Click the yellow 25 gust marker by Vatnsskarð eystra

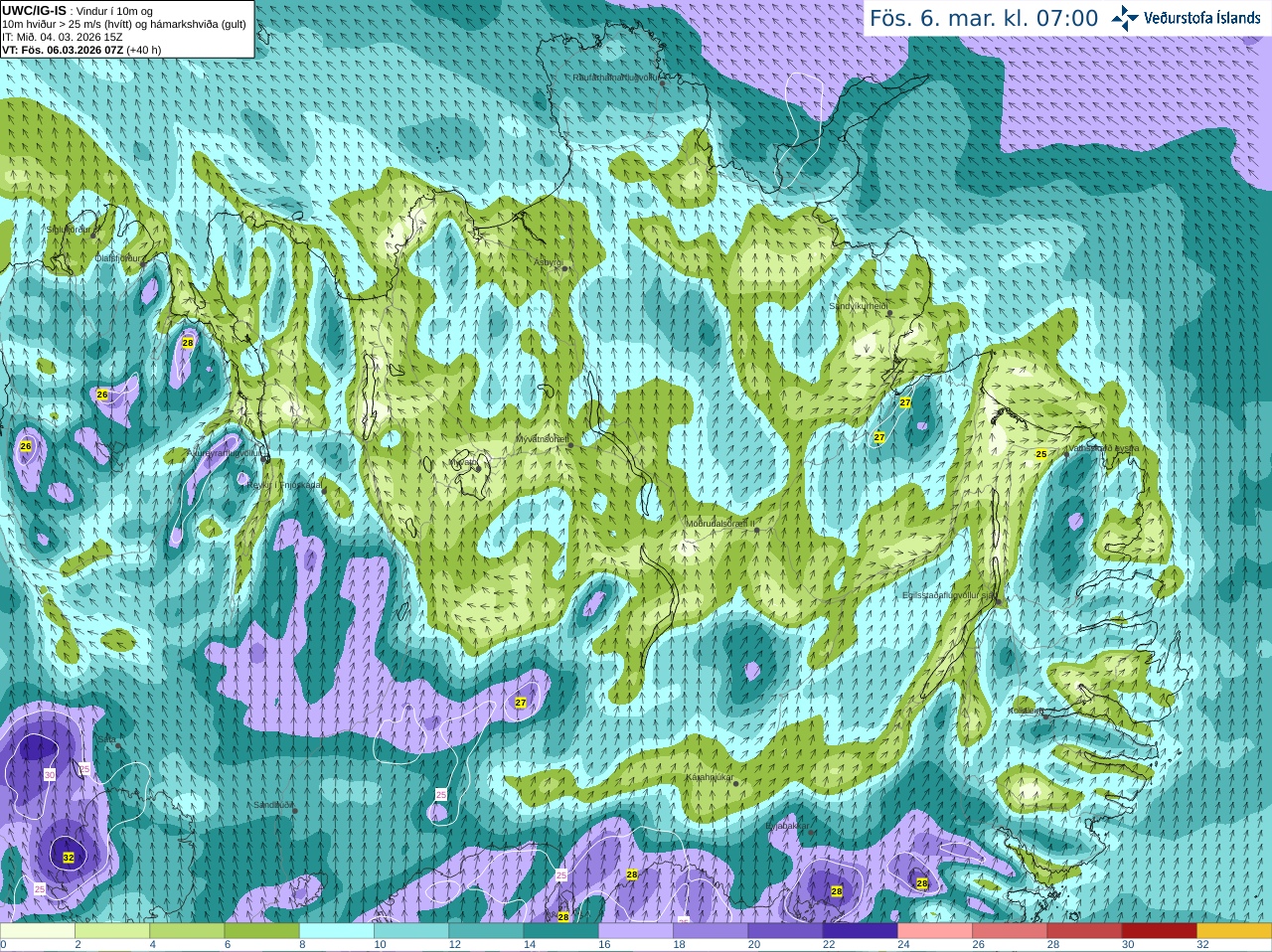(x=1041, y=454)
